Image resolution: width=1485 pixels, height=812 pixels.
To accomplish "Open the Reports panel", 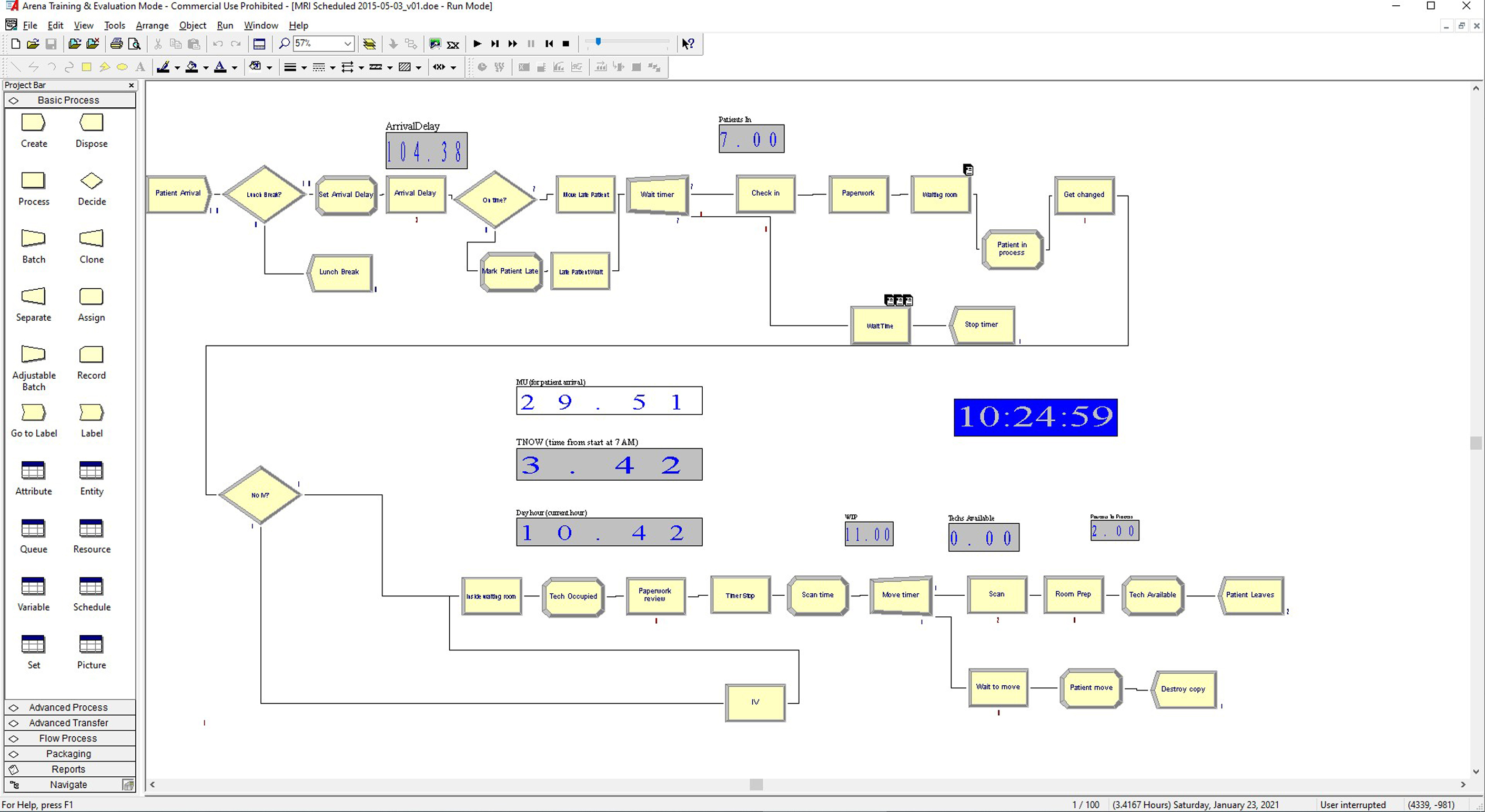I will click(68, 769).
